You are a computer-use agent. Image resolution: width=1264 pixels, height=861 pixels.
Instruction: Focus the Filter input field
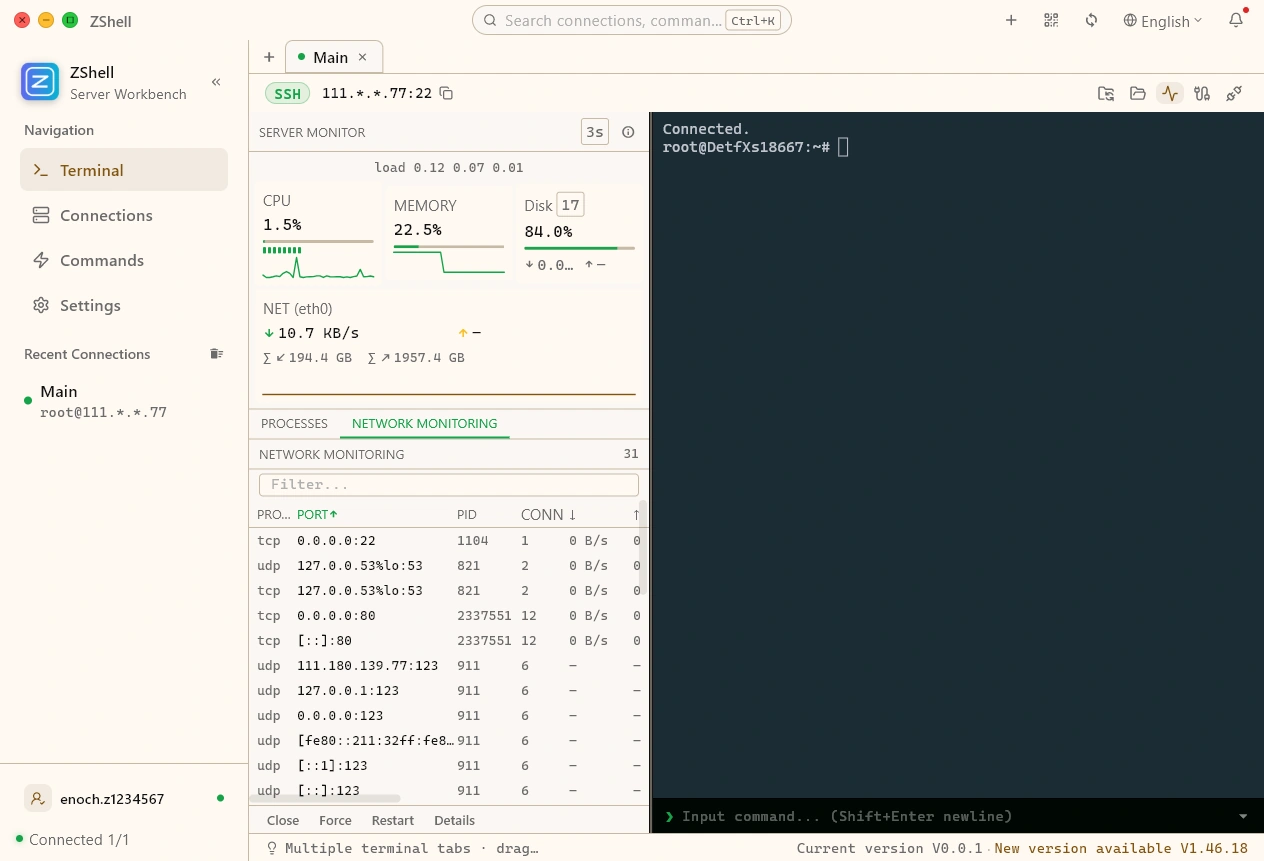point(449,485)
